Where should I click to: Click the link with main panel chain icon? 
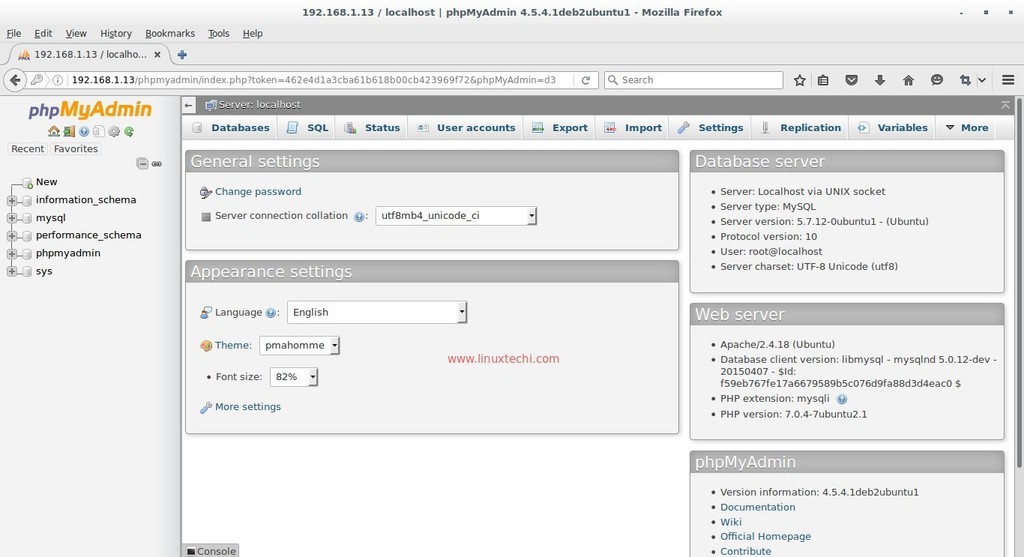[x=157, y=163]
